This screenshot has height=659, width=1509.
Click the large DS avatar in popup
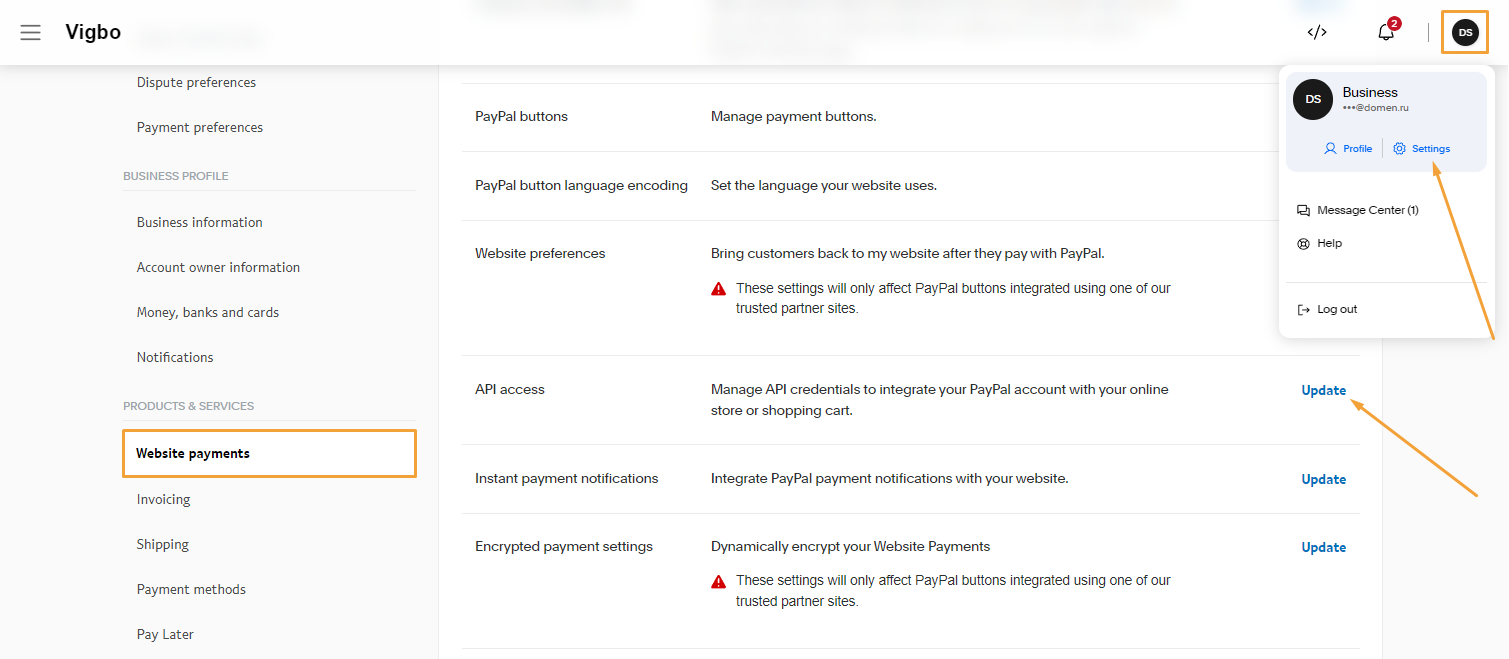point(1313,99)
